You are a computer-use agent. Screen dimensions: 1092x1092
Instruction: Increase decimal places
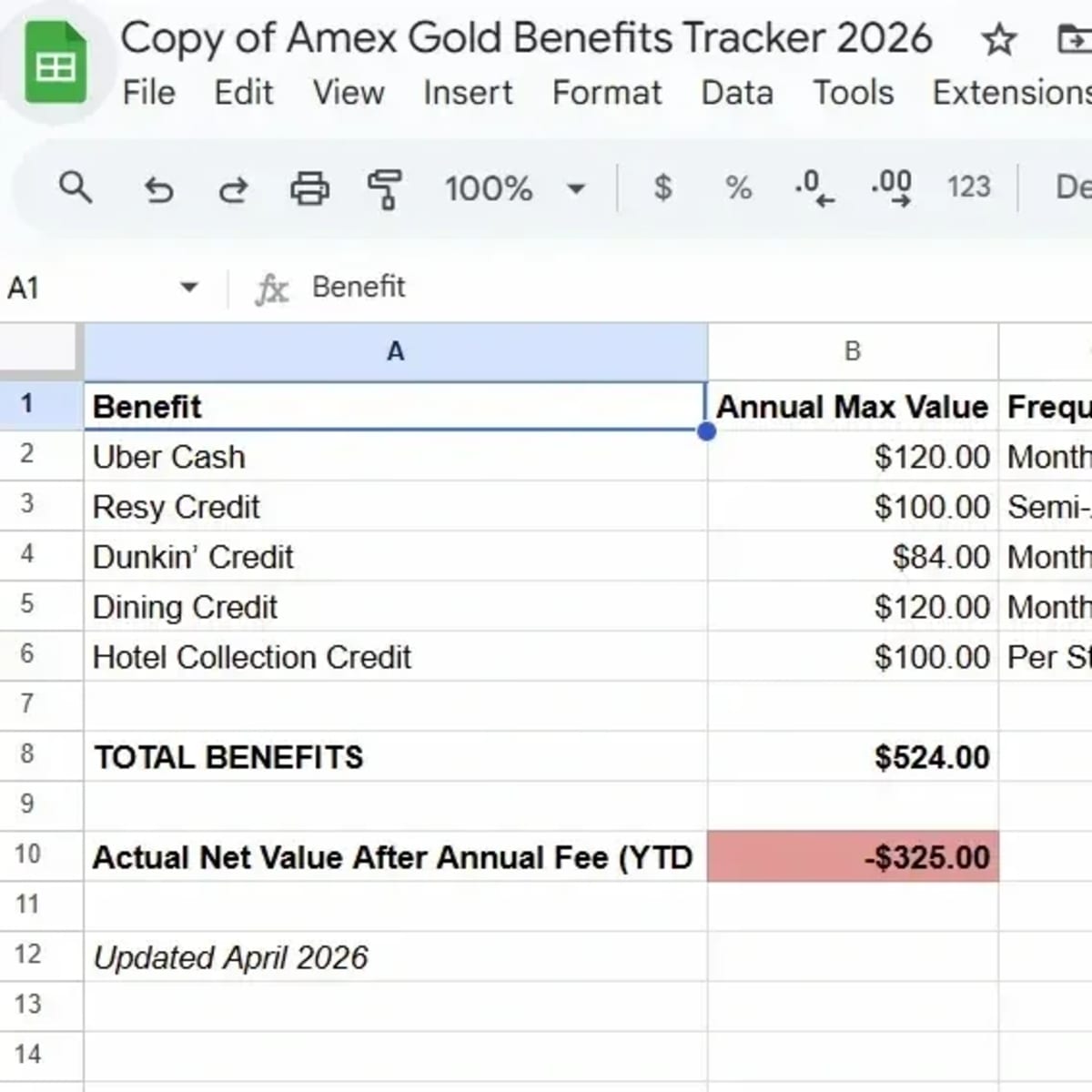point(891,188)
